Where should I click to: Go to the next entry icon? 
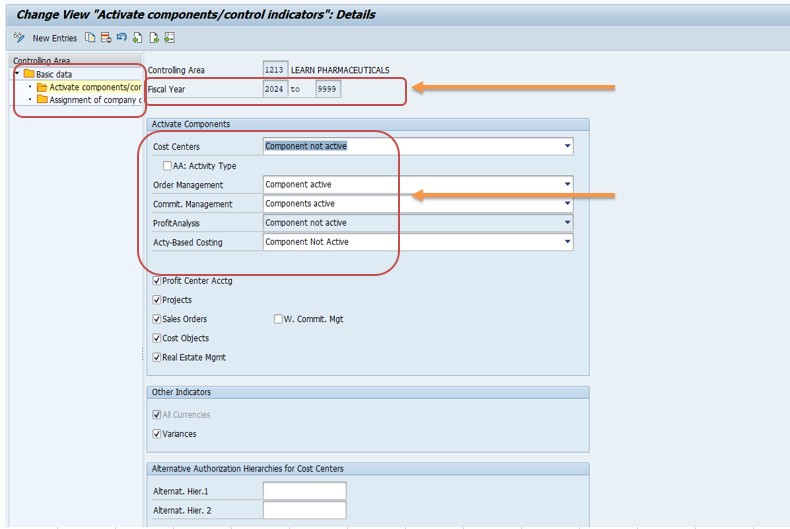(x=154, y=37)
